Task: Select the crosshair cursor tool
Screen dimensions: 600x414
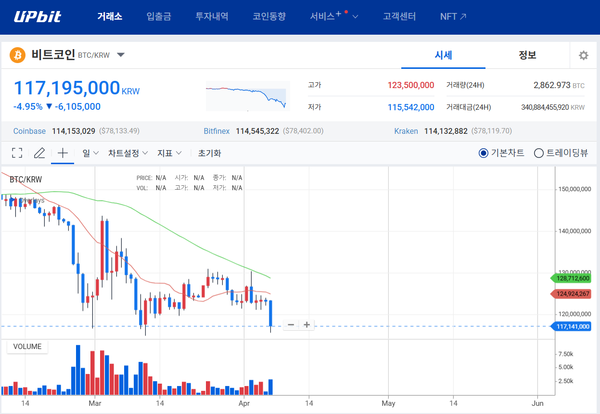Action: click(63, 153)
